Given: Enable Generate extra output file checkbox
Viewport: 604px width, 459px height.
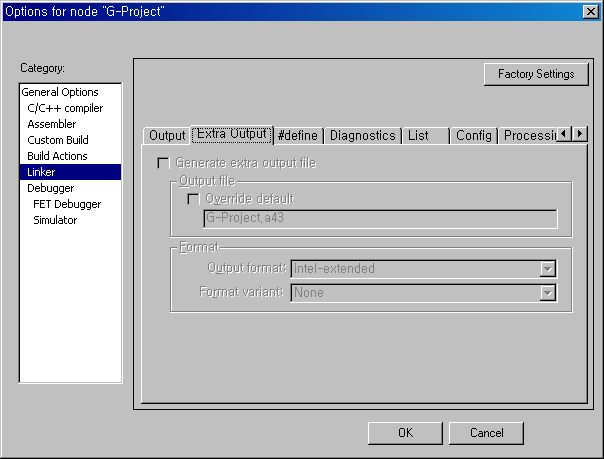Looking at the screenshot, I should click(163, 163).
